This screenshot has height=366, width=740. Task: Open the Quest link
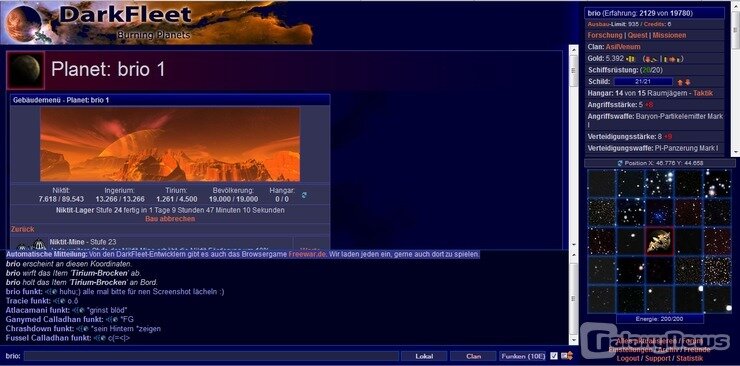(638, 35)
